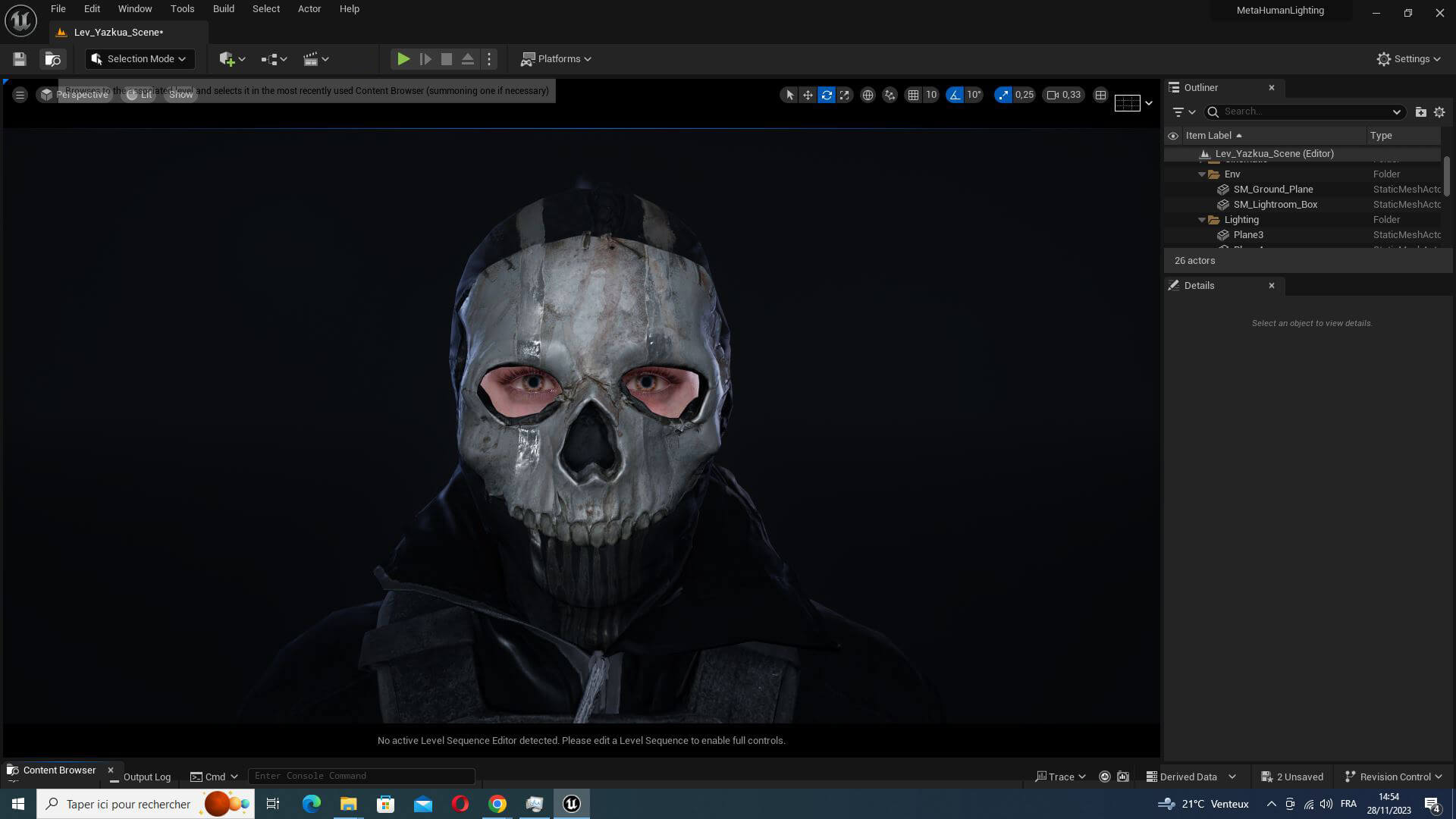The height and width of the screenshot is (819, 1456).
Task: Open the Blueprints toolbar icon
Action: tap(273, 59)
